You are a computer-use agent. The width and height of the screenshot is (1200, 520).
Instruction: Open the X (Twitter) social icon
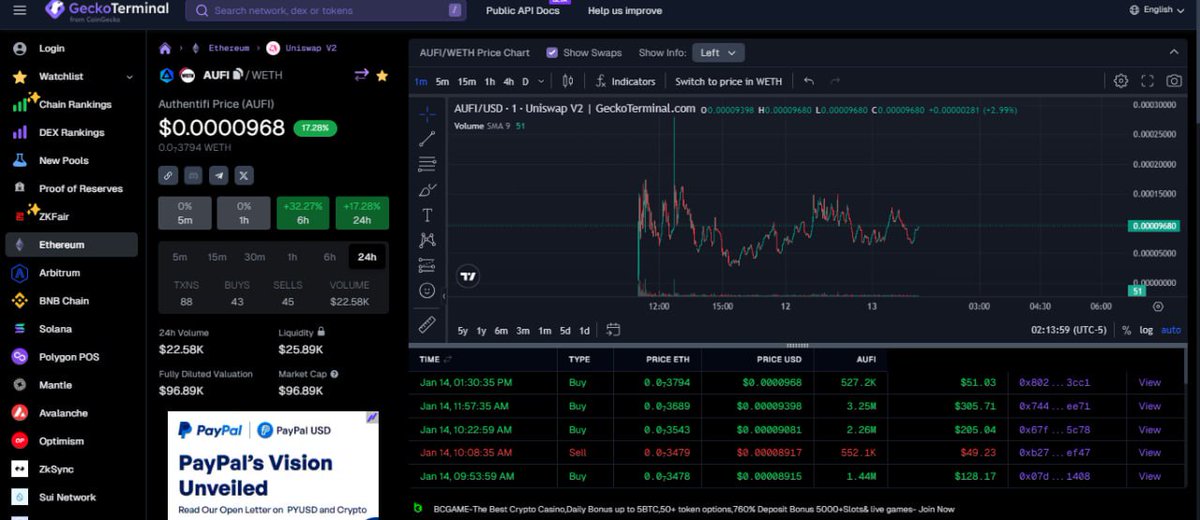[243, 175]
